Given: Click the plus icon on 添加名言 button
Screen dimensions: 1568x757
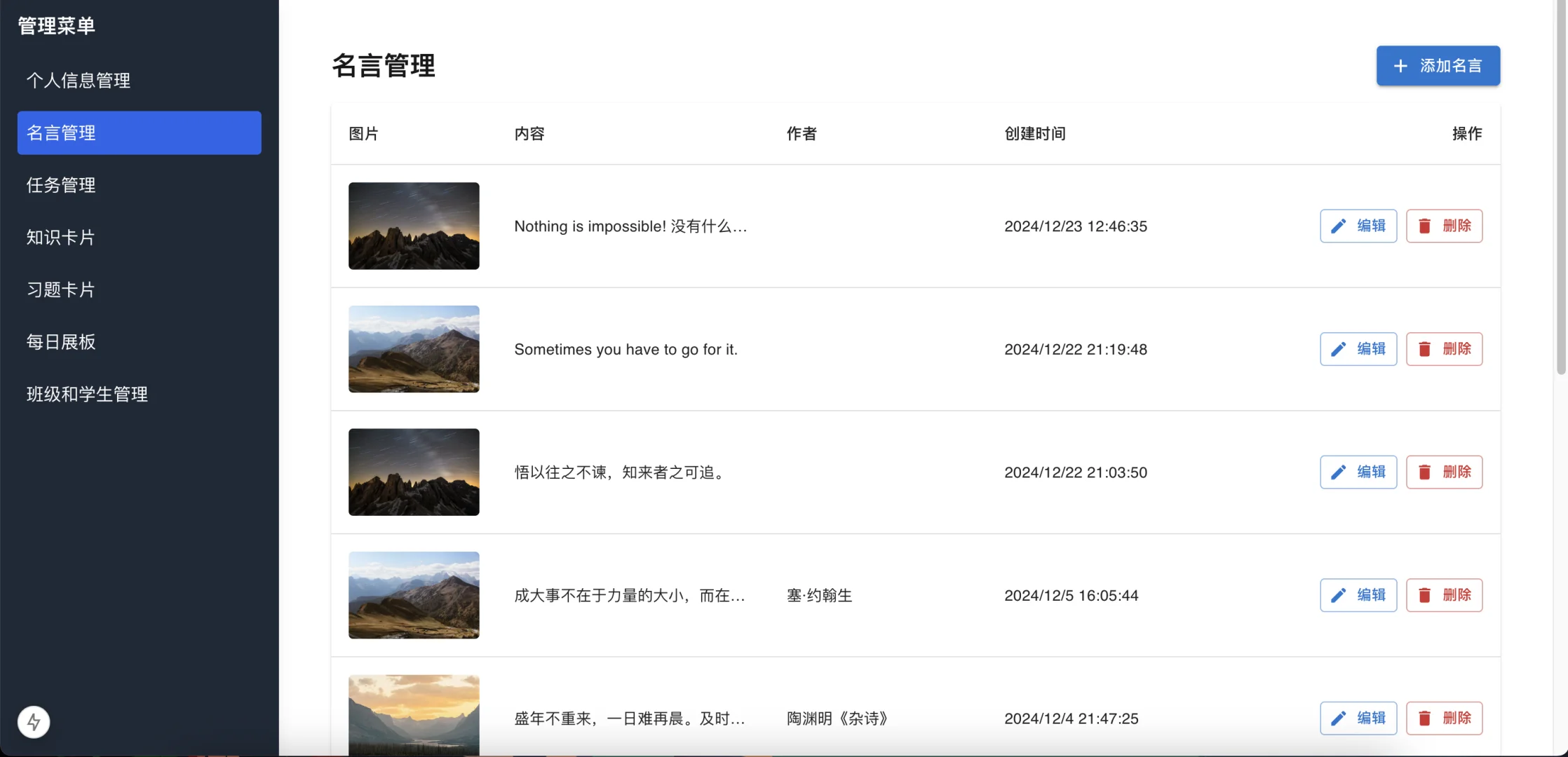Looking at the screenshot, I should (1400, 65).
